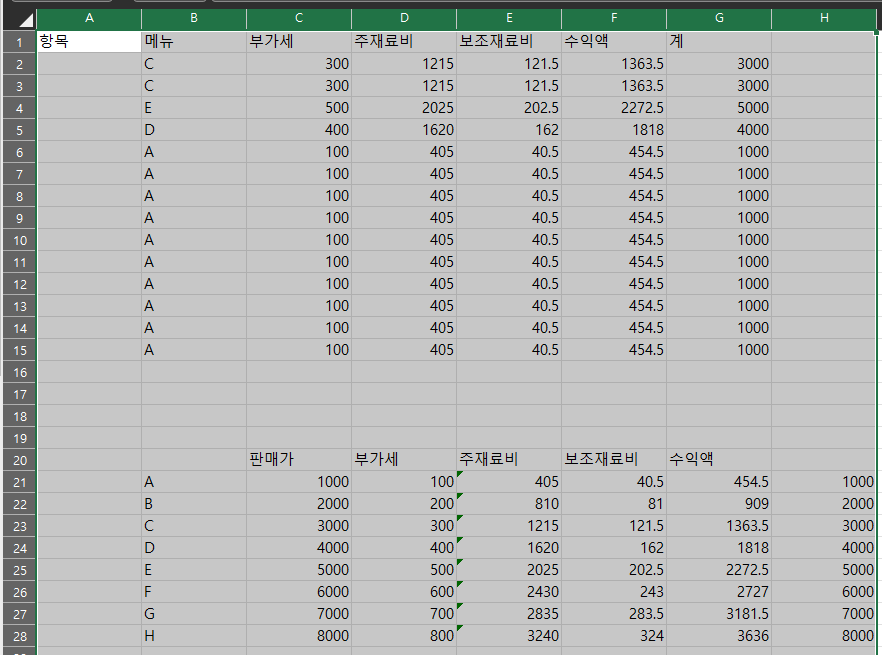Image resolution: width=882 pixels, height=655 pixels.
Task: Click cell E5 with value 162
Action: point(509,130)
